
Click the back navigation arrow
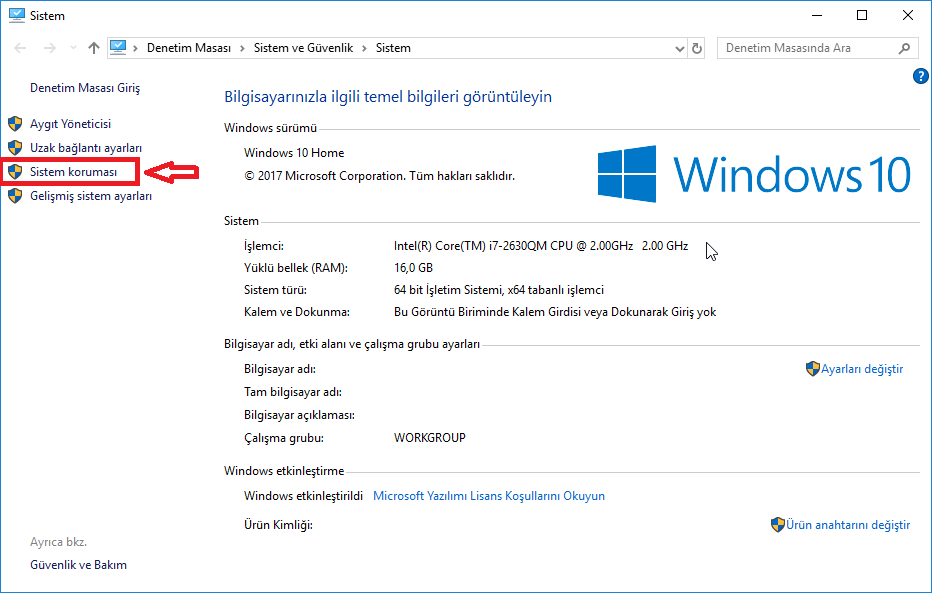pyautogui.click(x=20, y=47)
